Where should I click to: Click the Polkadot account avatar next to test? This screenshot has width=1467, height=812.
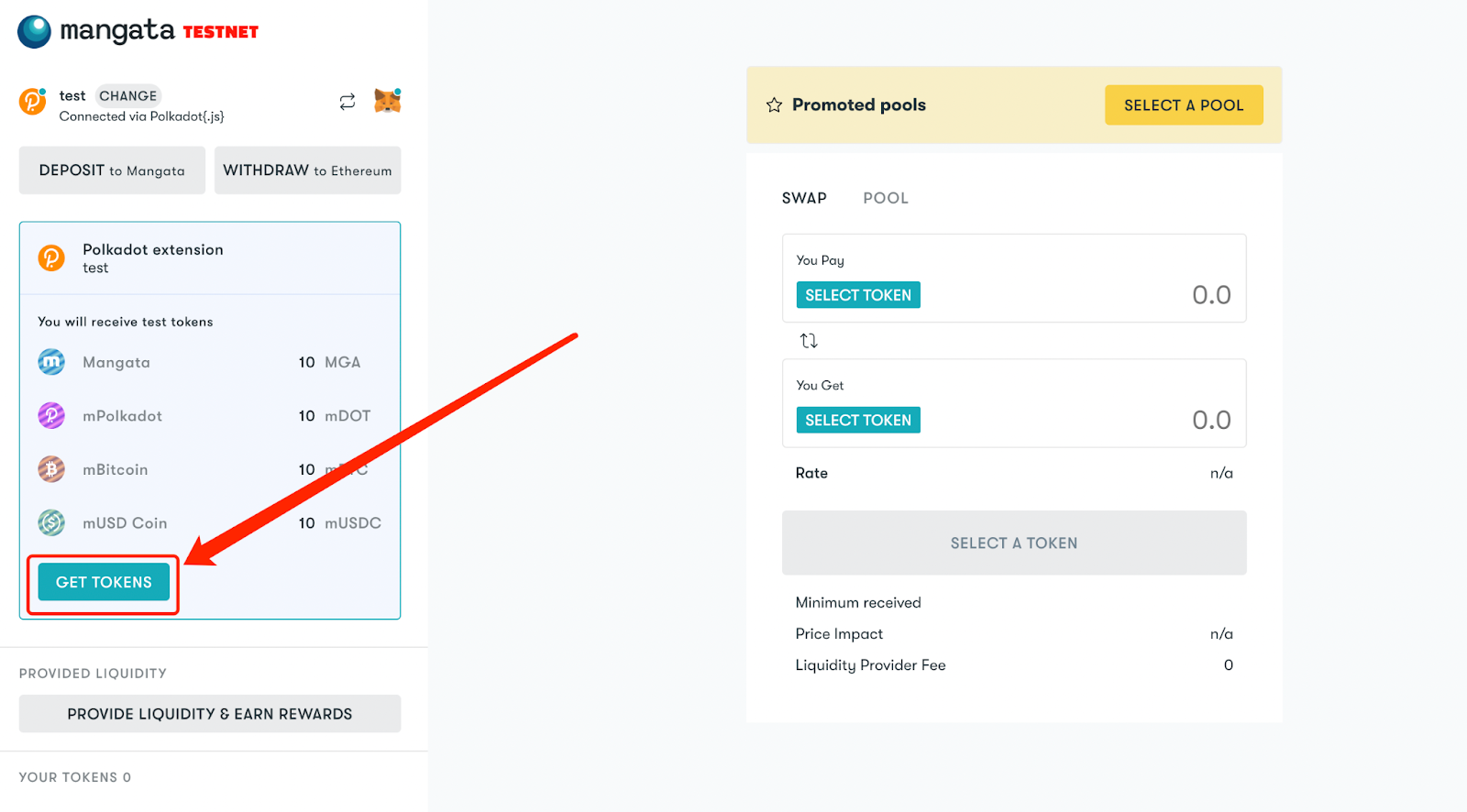33,101
